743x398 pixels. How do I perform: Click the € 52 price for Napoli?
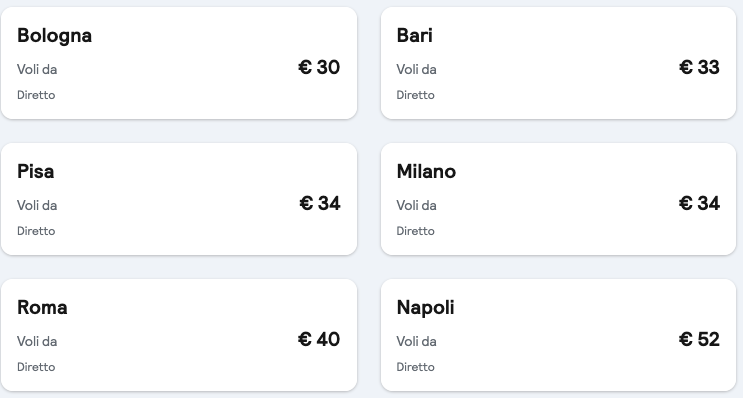tap(699, 339)
